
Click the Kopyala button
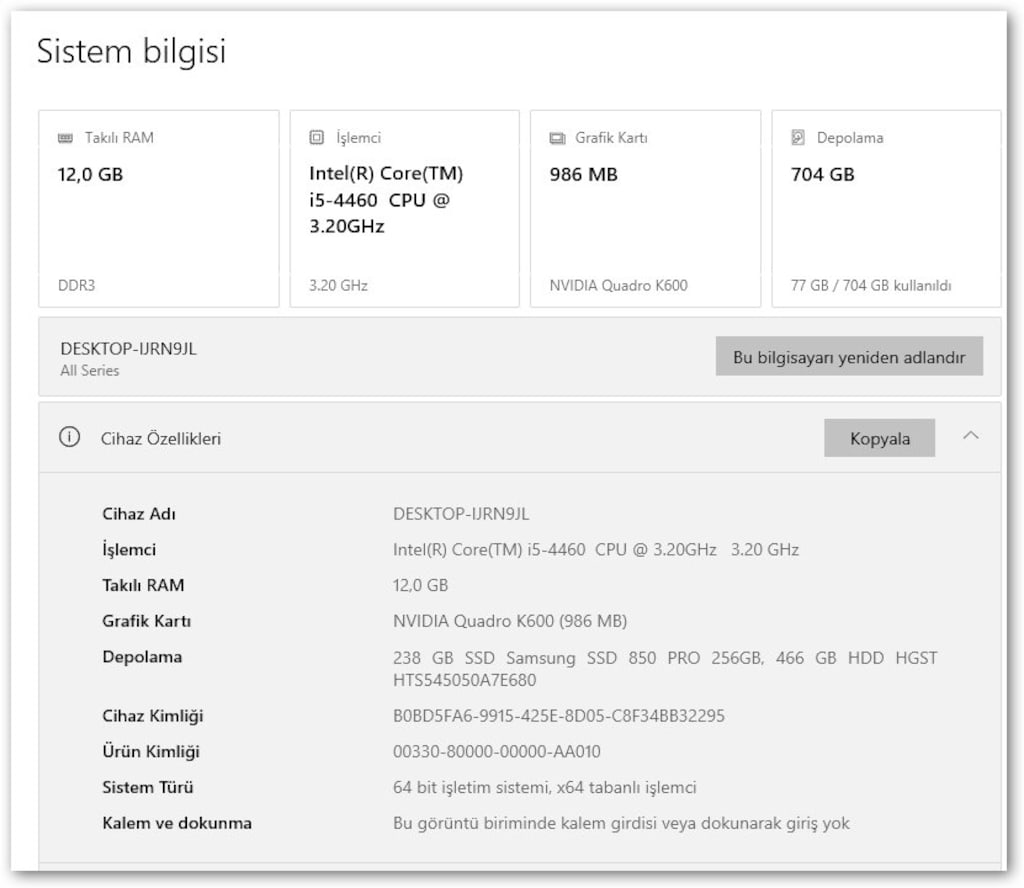point(880,438)
